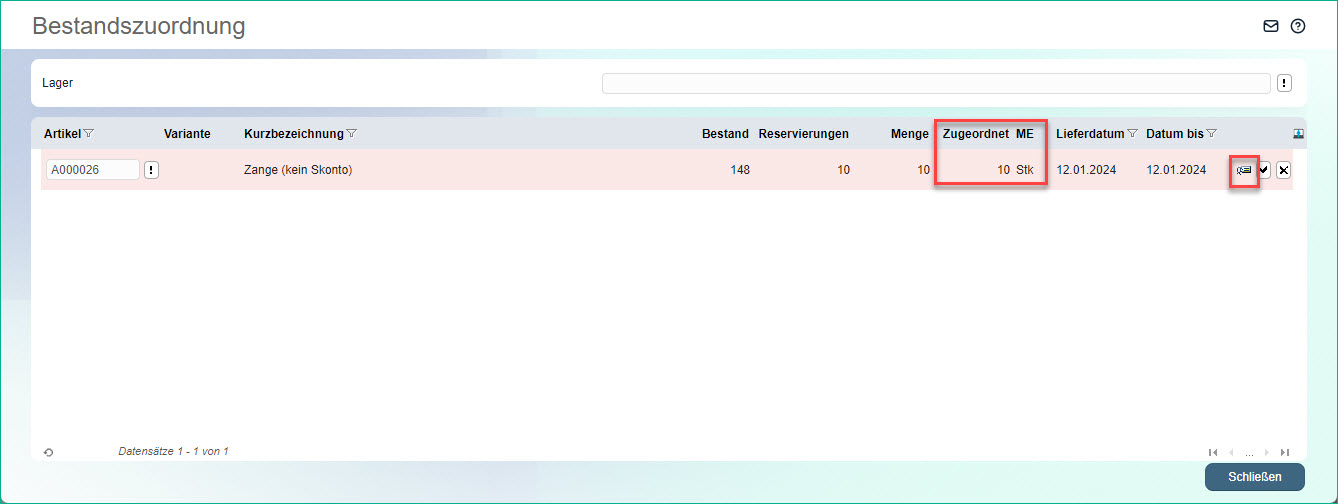
Task: Click the Datensätze 1 - 1 von 1 label
Action: (x=173, y=452)
